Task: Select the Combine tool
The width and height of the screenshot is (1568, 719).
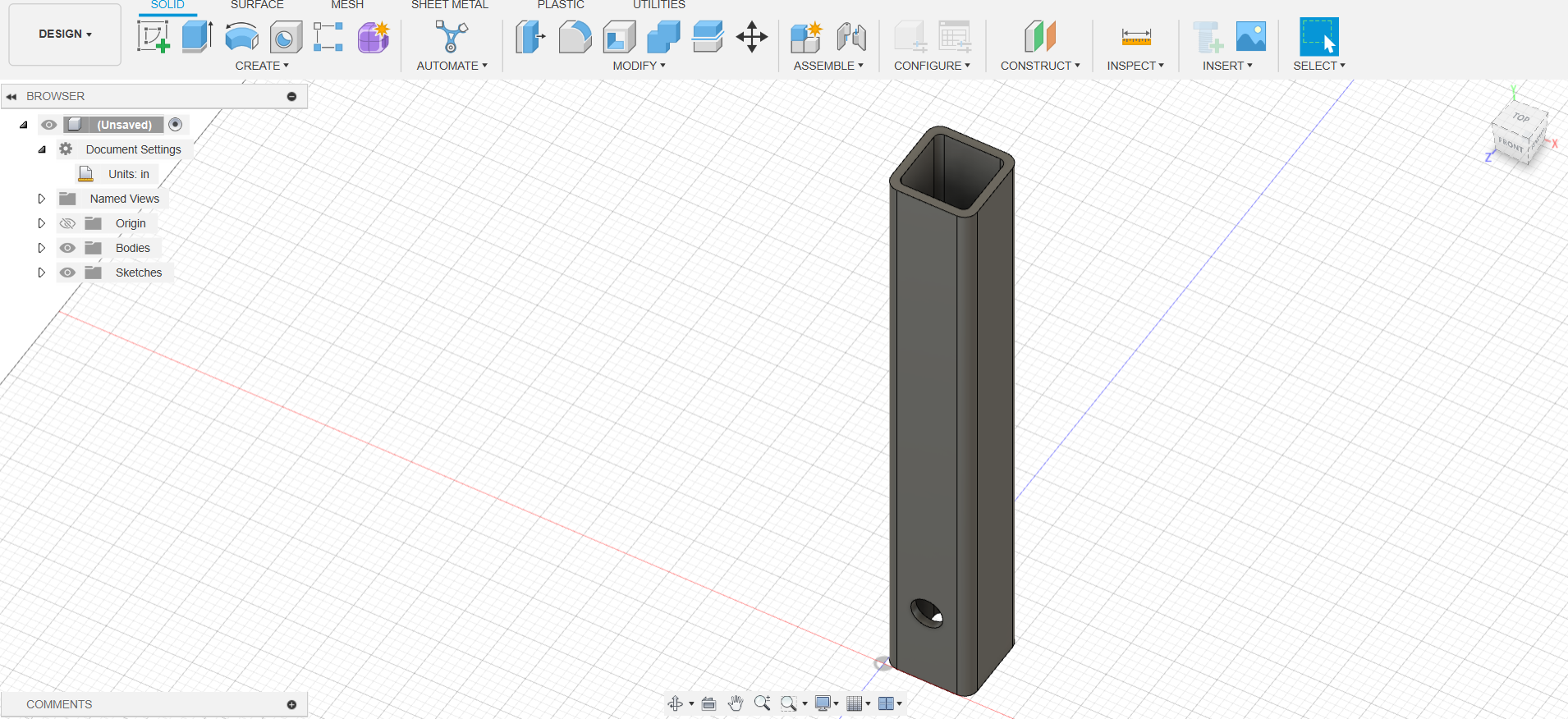Action: pos(663,37)
